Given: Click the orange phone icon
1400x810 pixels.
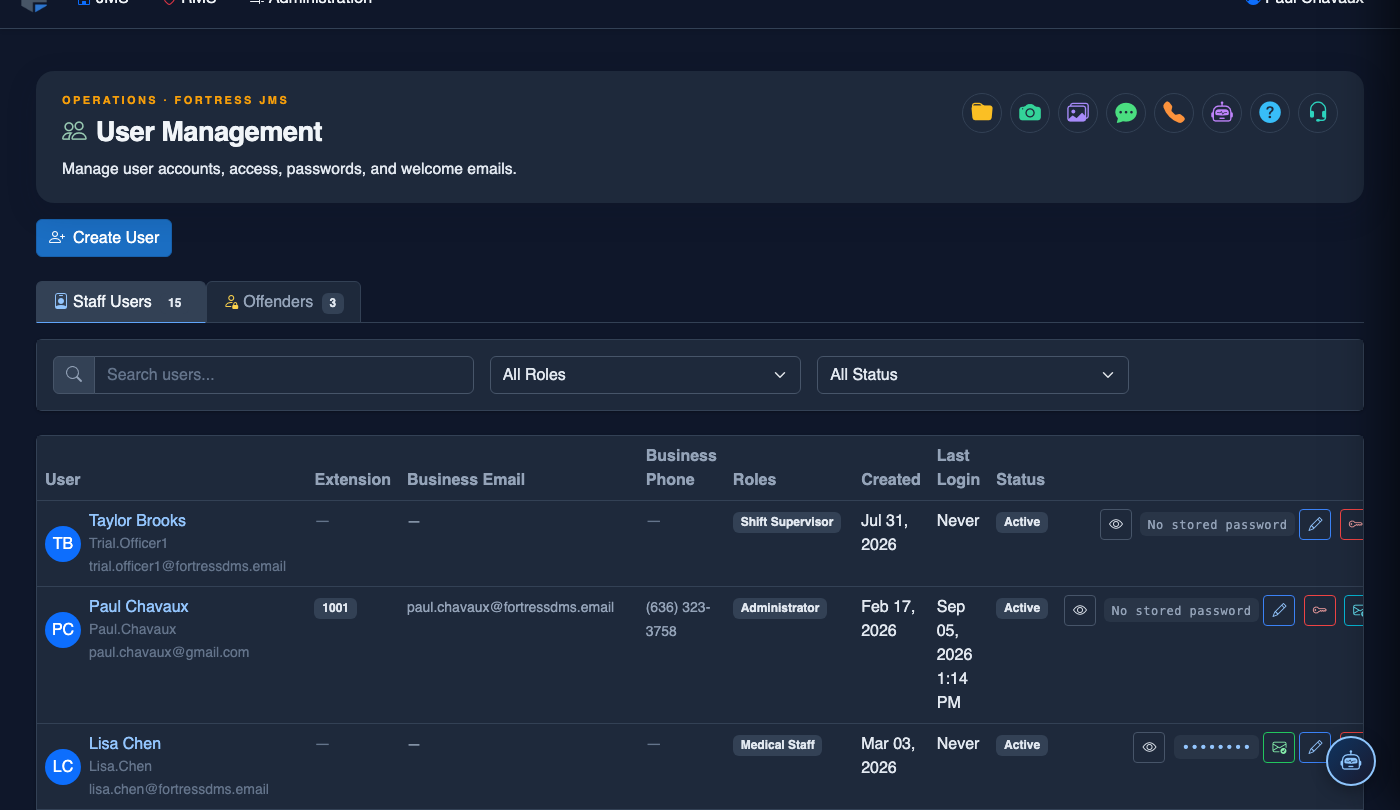Looking at the screenshot, I should pyautogui.click(x=1174, y=113).
